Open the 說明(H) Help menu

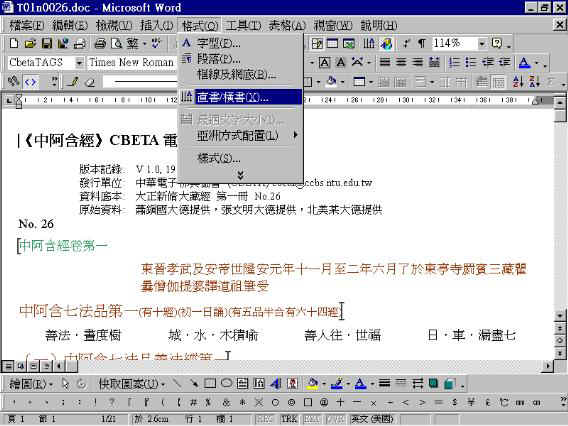pos(379,25)
